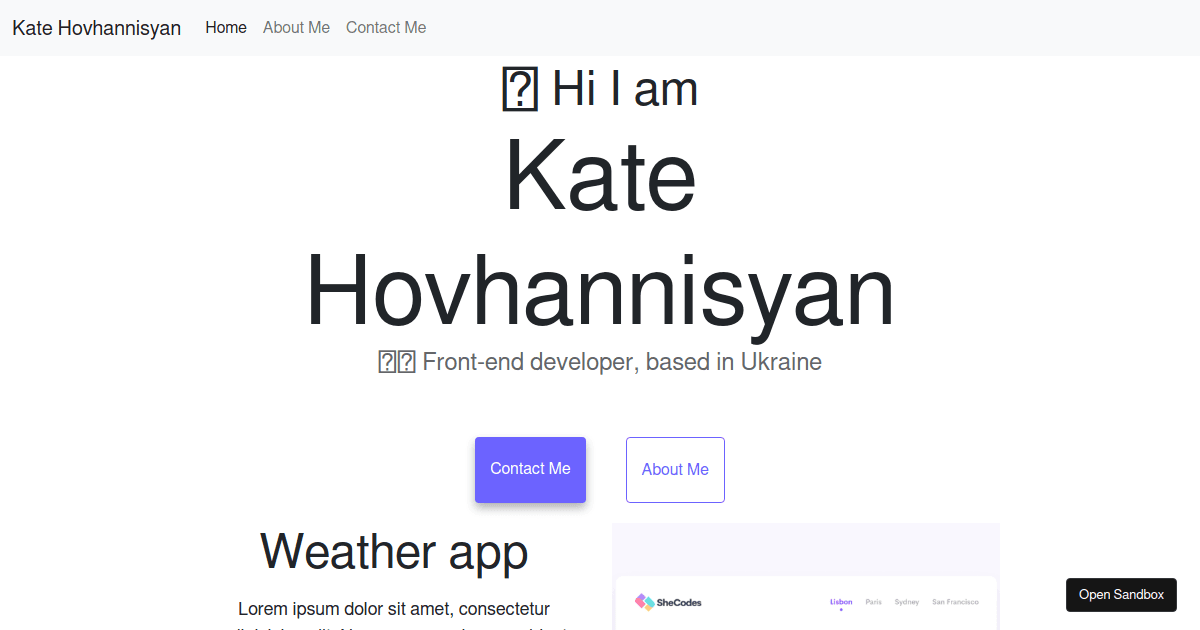
Task: Open the Home navigation item
Action: (x=226, y=27)
